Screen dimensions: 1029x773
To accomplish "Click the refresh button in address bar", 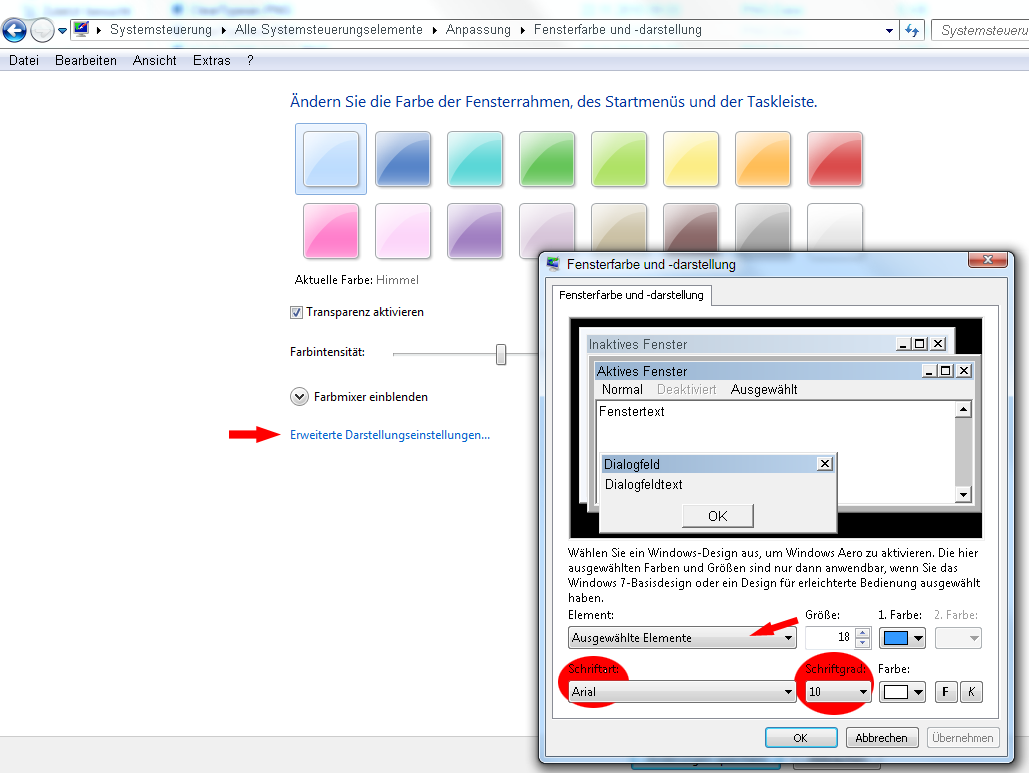I will (x=912, y=31).
